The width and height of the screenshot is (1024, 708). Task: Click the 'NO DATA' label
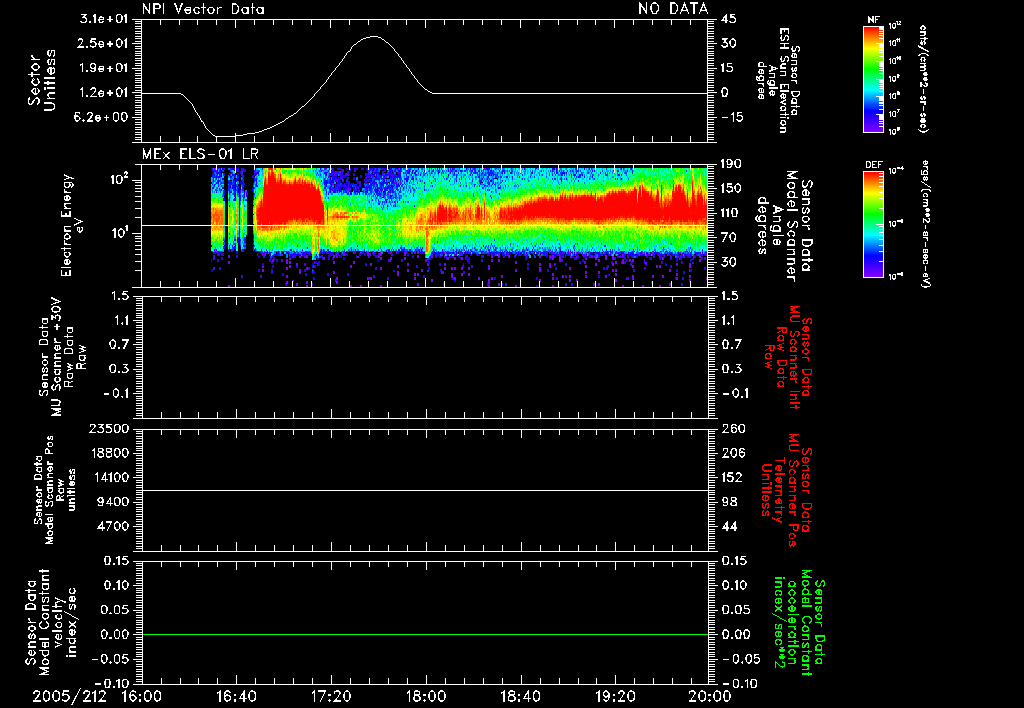673,9
